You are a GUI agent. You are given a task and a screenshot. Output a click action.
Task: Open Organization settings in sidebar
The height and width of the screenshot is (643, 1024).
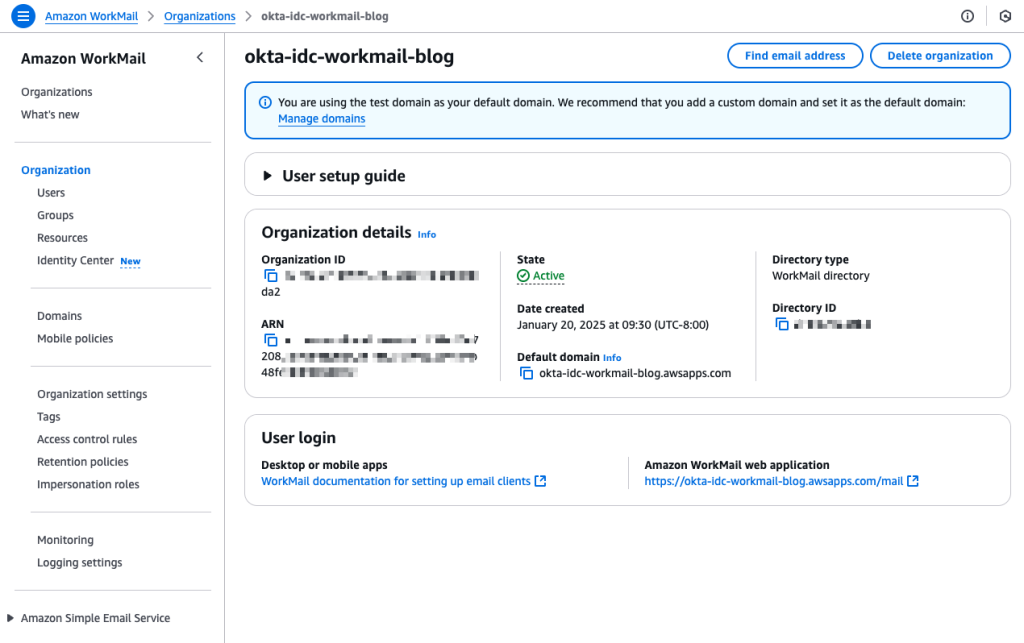click(92, 394)
